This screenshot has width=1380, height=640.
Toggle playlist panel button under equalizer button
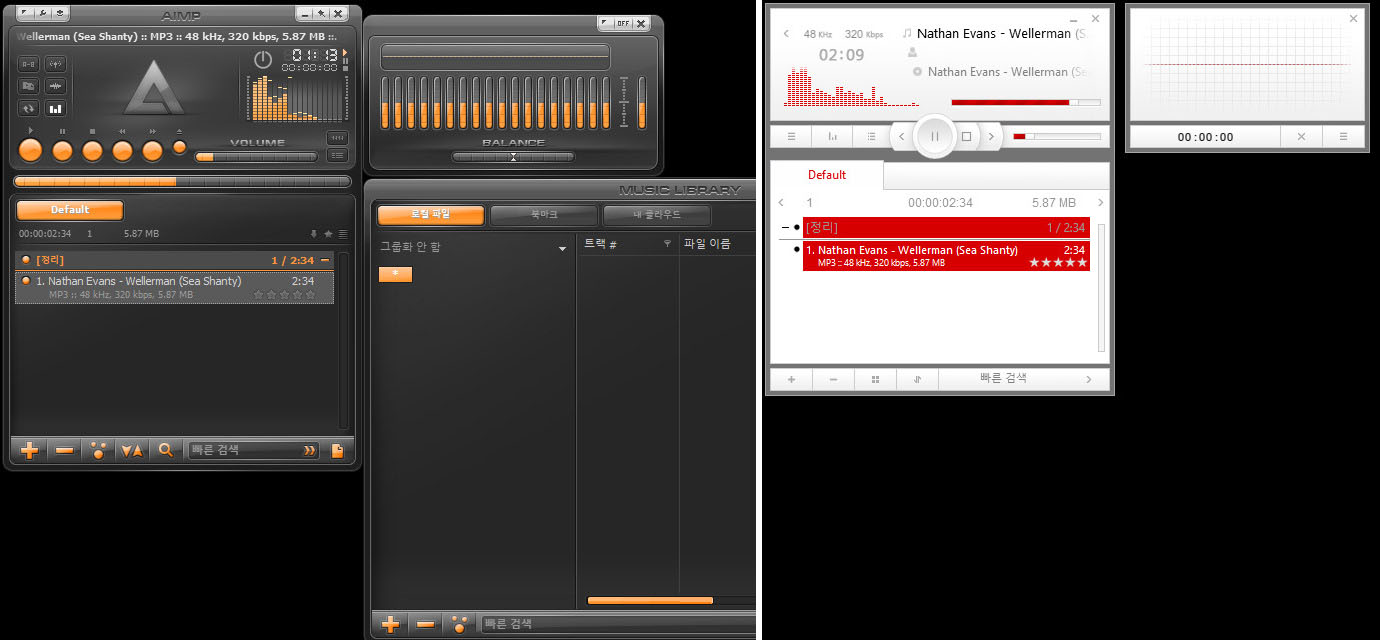point(337,155)
